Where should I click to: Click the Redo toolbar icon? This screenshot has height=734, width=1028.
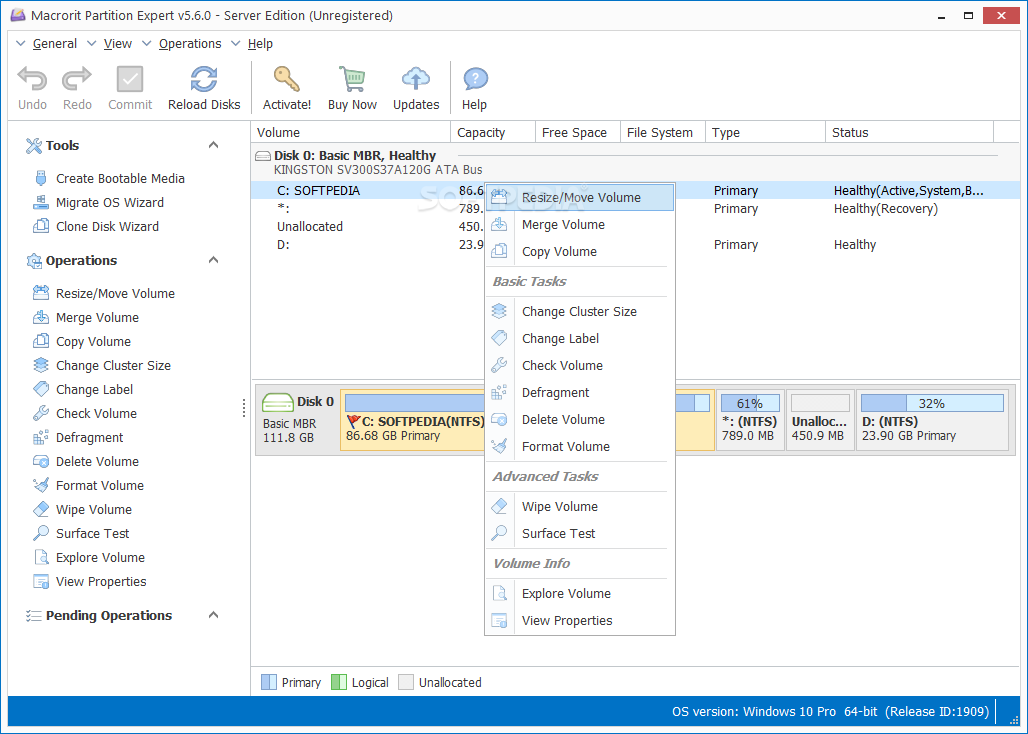[x=77, y=80]
